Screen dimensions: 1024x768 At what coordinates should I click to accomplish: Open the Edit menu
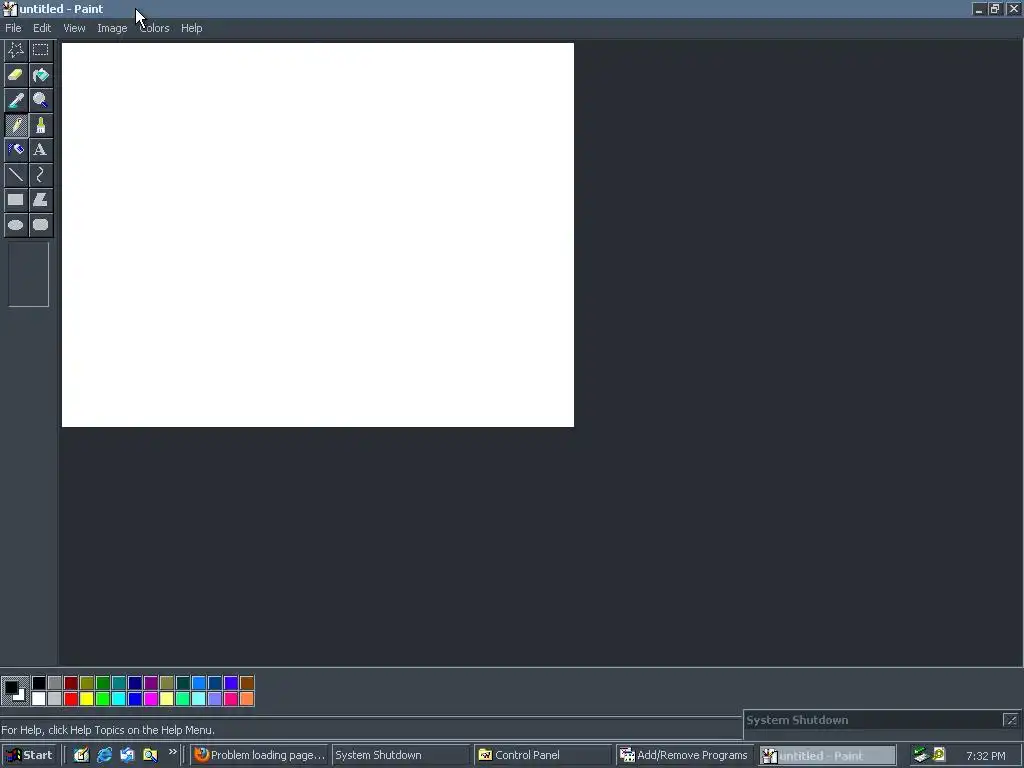pyautogui.click(x=42, y=28)
